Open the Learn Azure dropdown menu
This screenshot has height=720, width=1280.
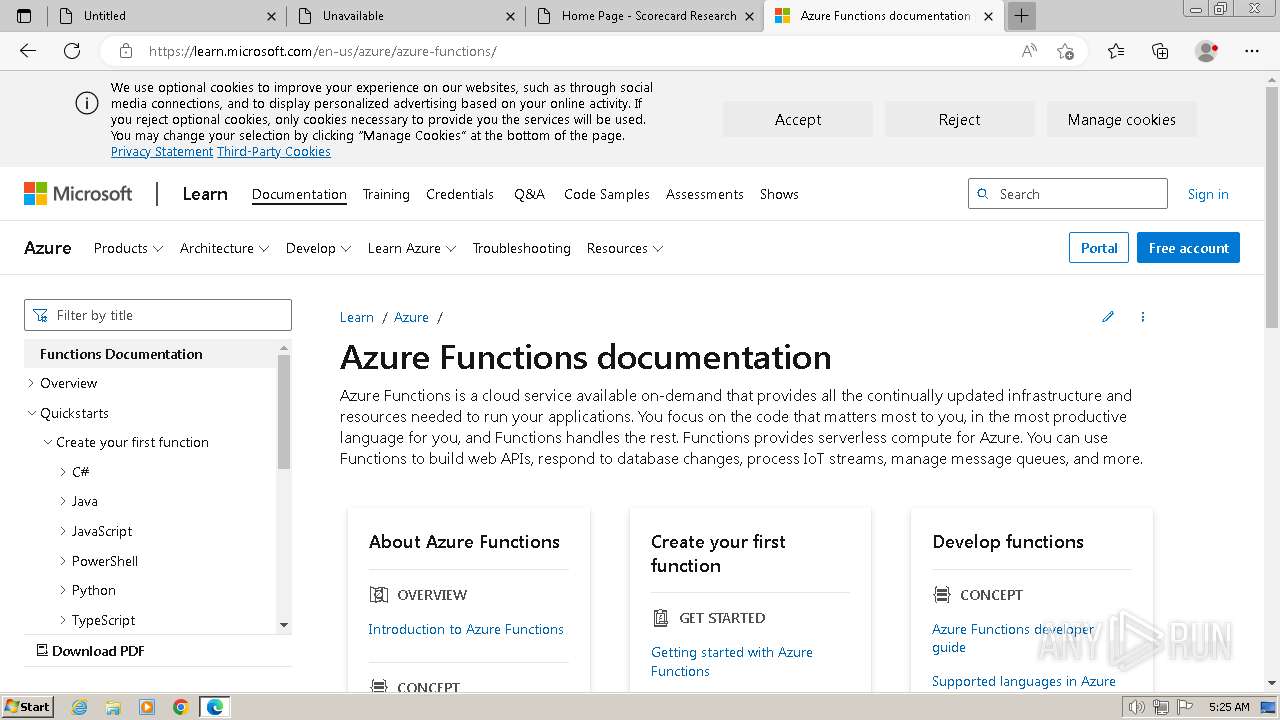[x=411, y=248]
